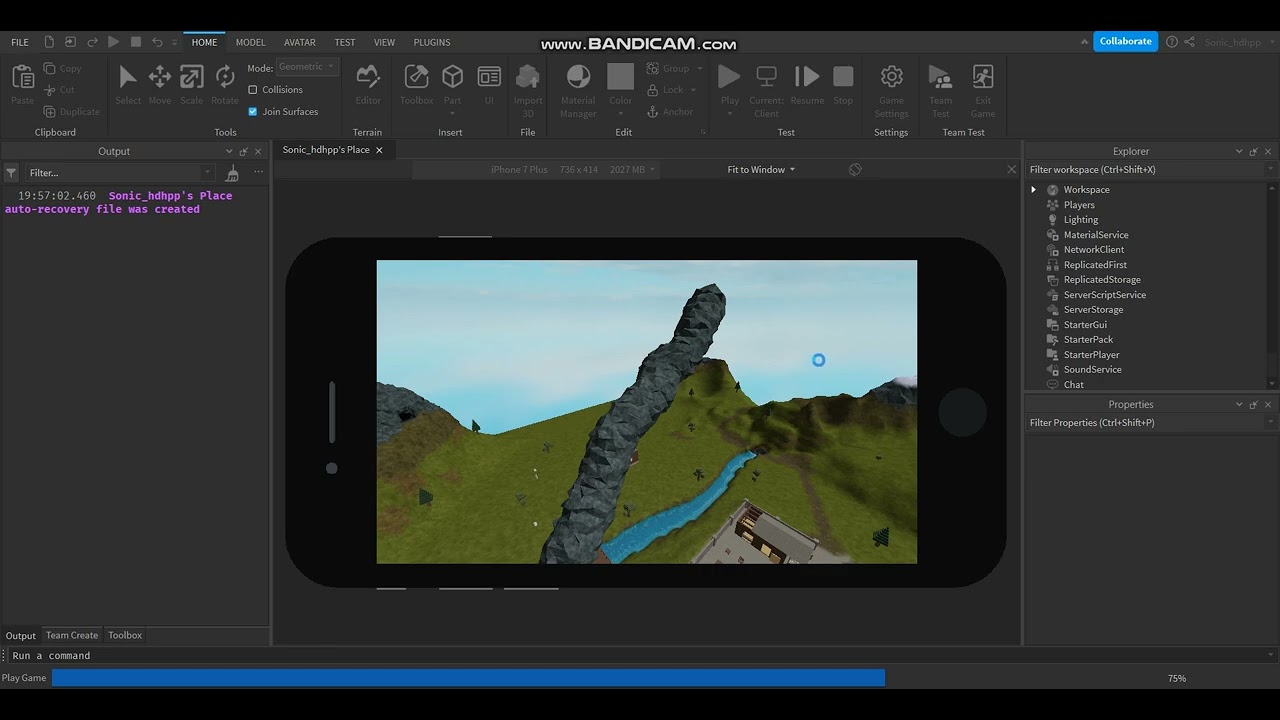Select ReplicatedStorage in Explorer
Image resolution: width=1280 pixels, height=720 pixels.
coord(1102,280)
